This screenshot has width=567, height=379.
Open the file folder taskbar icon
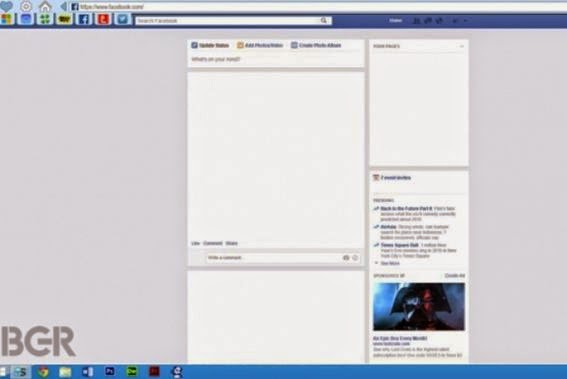pos(65,372)
